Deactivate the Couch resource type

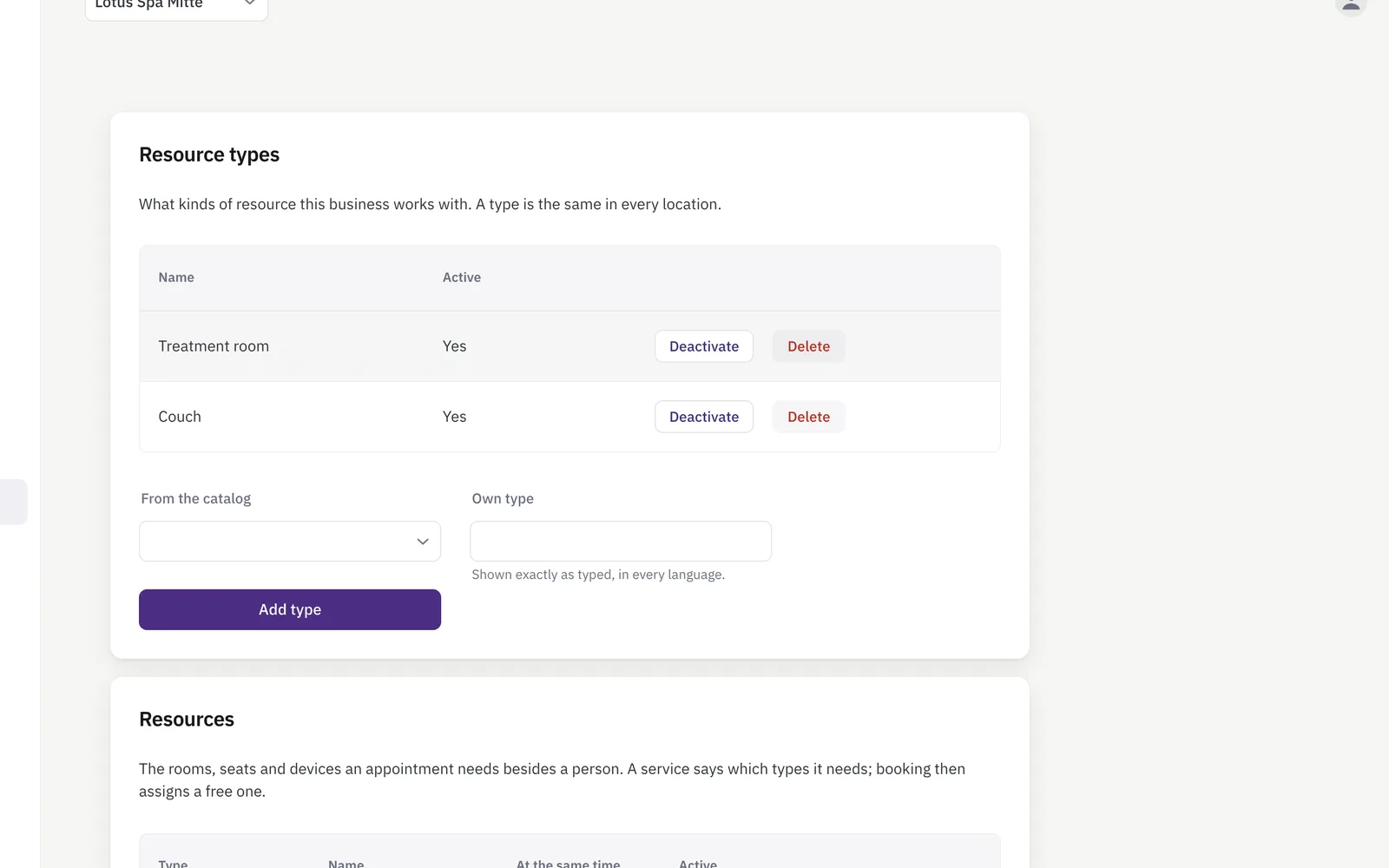(704, 417)
